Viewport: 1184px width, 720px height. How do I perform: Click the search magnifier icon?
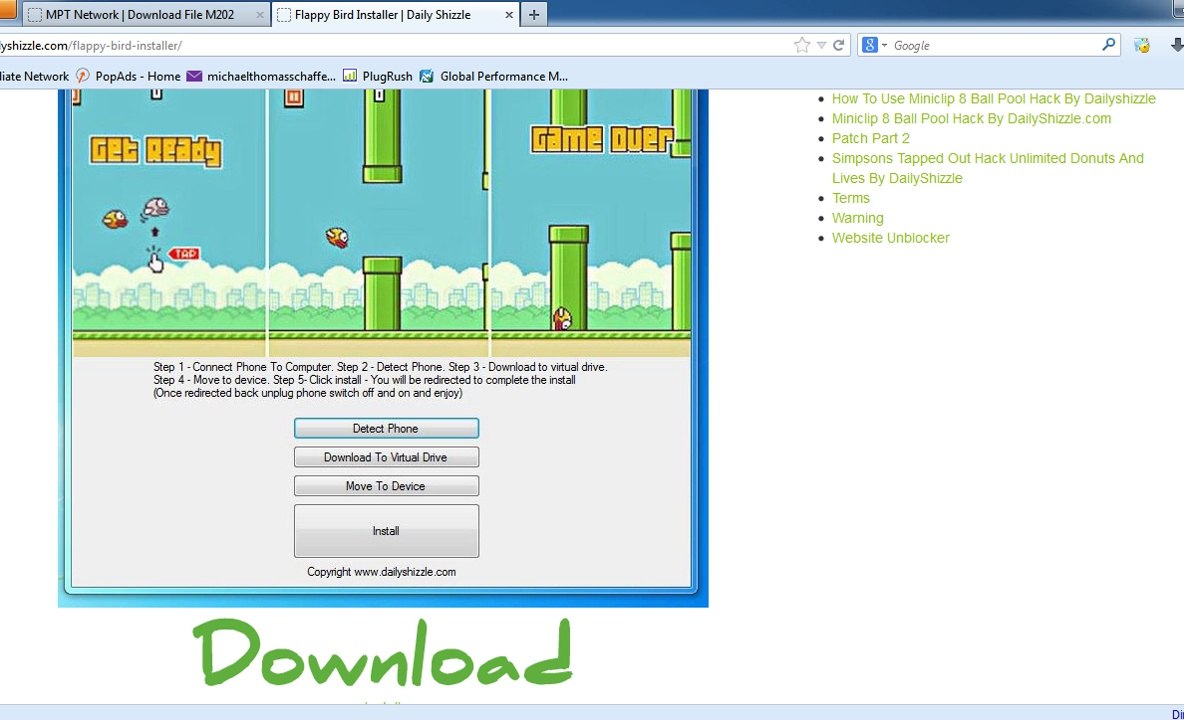1108,45
